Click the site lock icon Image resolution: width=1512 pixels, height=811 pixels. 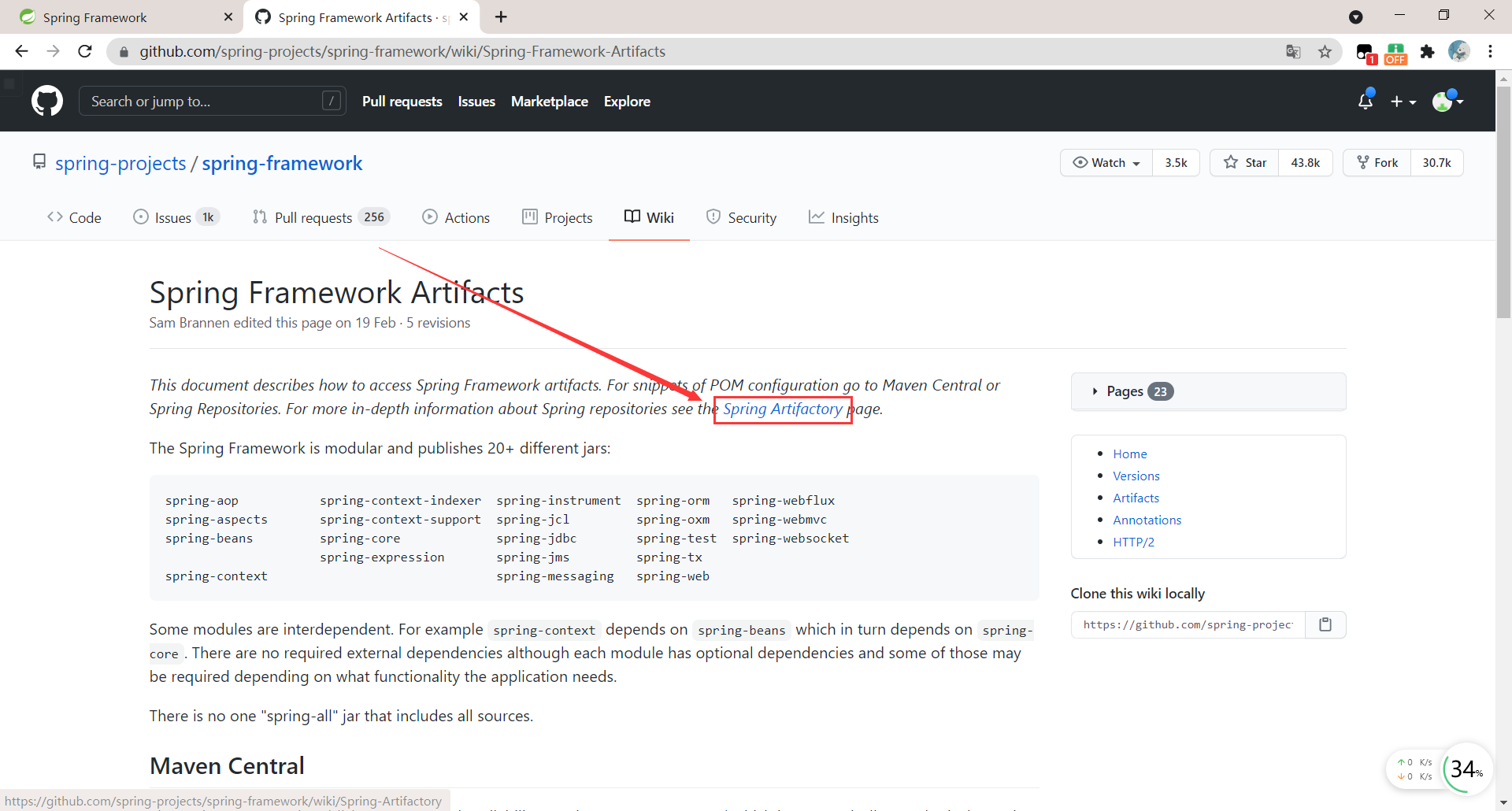click(123, 52)
